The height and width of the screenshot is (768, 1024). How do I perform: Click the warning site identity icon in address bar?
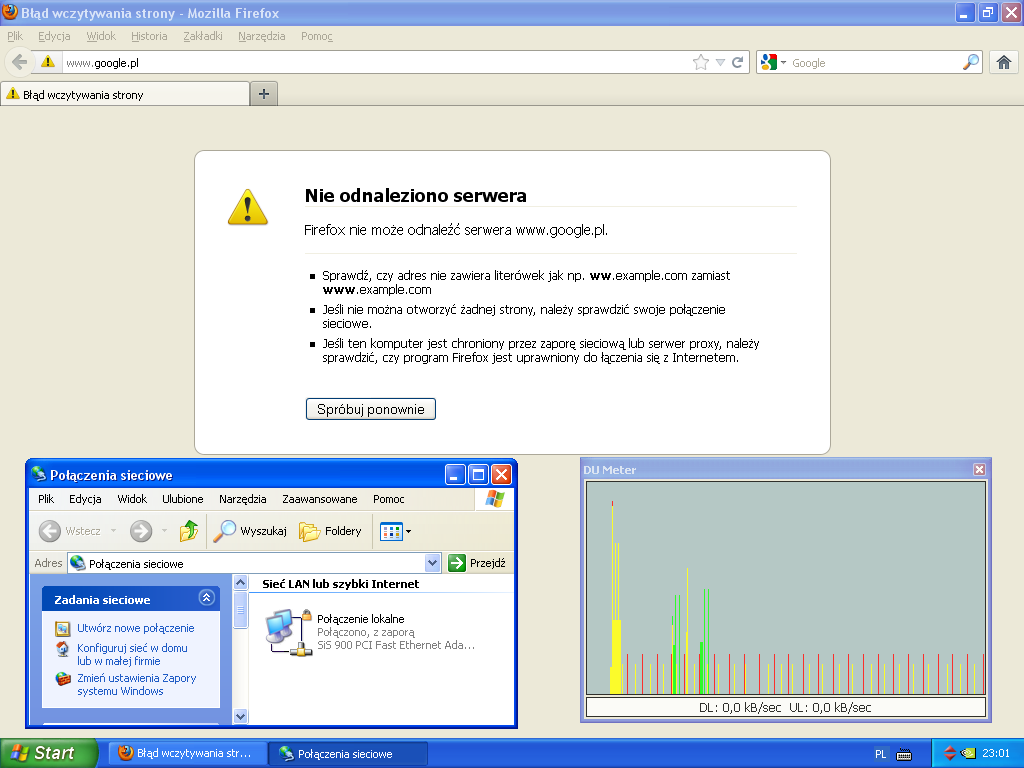click(48, 62)
